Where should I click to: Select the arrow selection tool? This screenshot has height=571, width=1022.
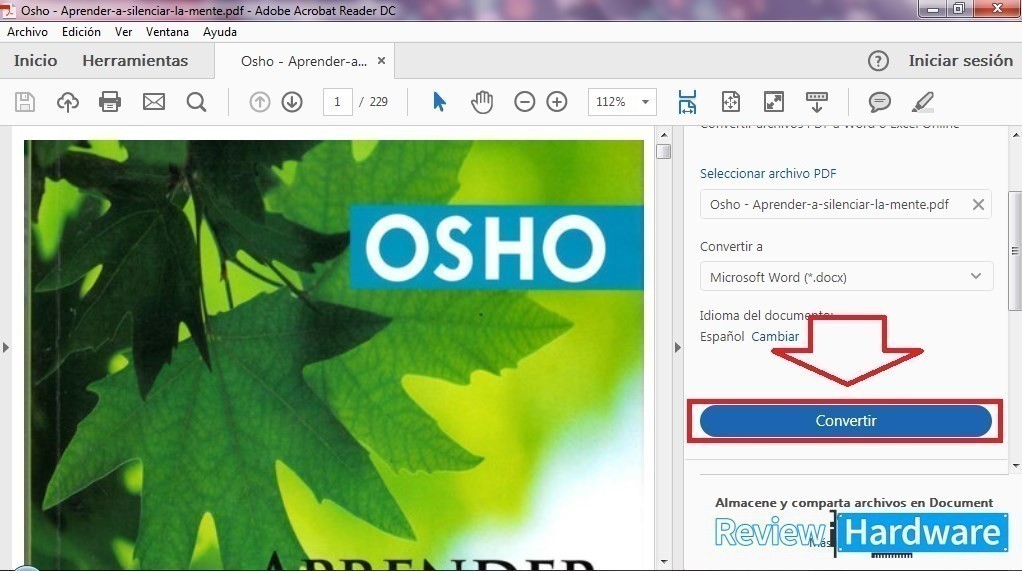tap(439, 102)
